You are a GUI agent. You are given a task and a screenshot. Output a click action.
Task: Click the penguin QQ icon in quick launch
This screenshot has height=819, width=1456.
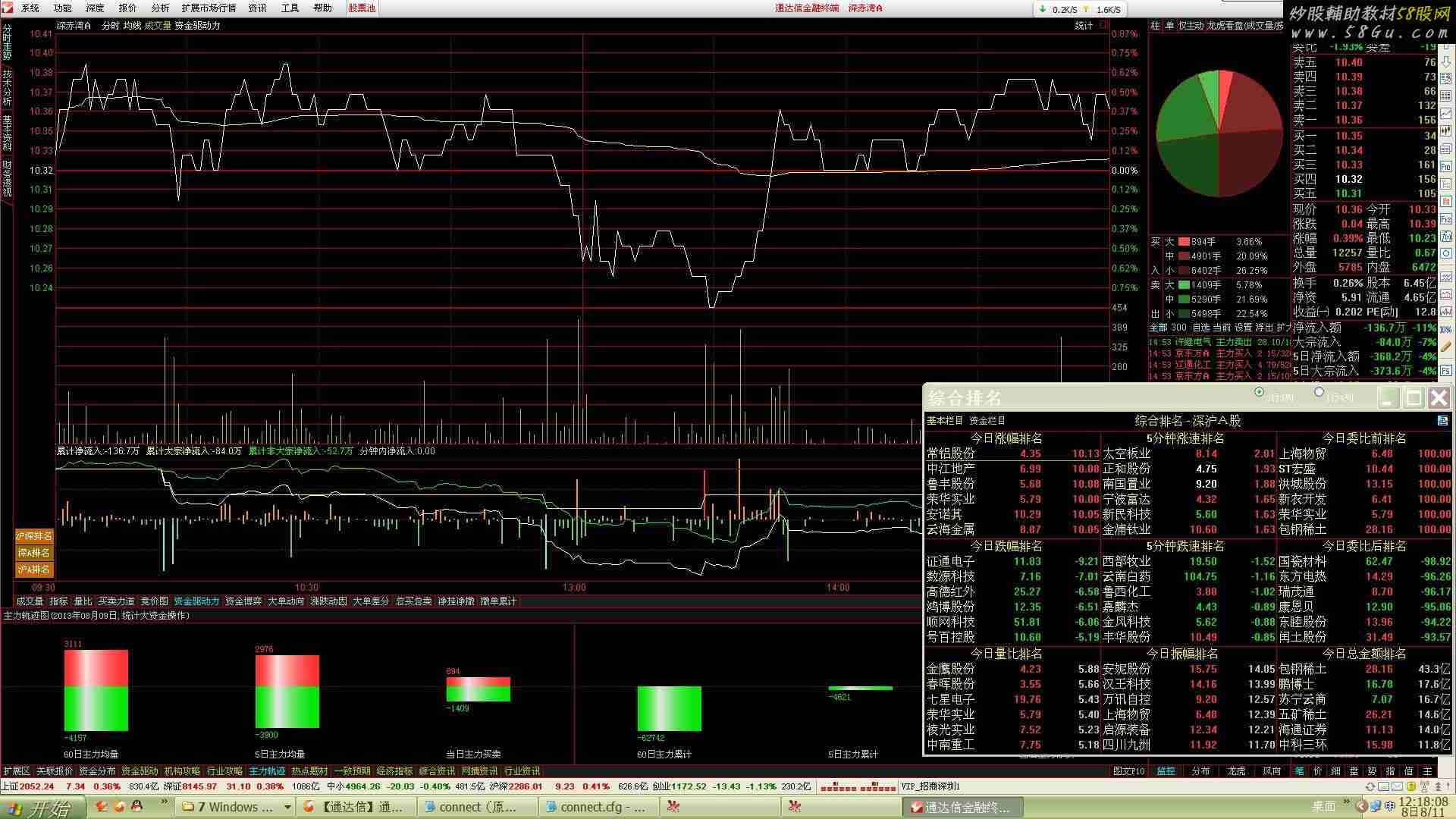tap(136, 807)
